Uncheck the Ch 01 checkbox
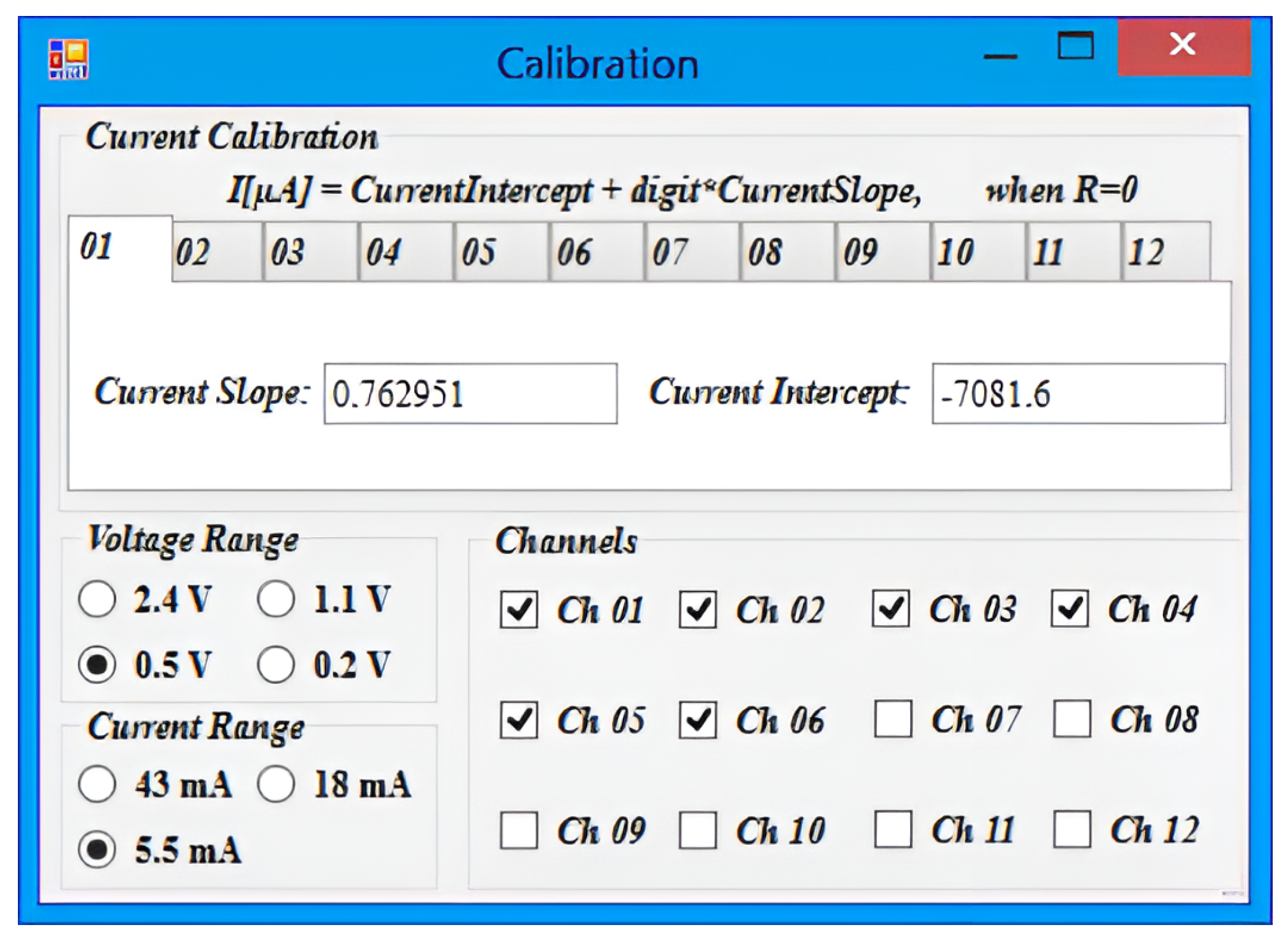 point(518,609)
